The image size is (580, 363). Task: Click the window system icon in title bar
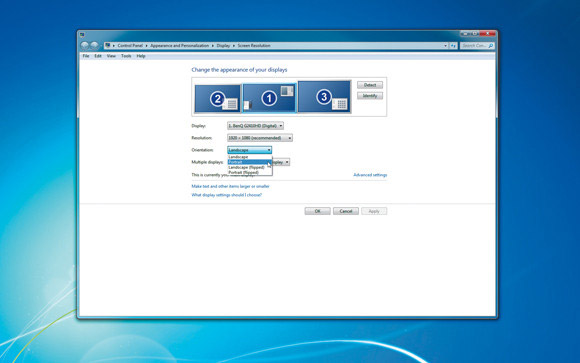82,35
